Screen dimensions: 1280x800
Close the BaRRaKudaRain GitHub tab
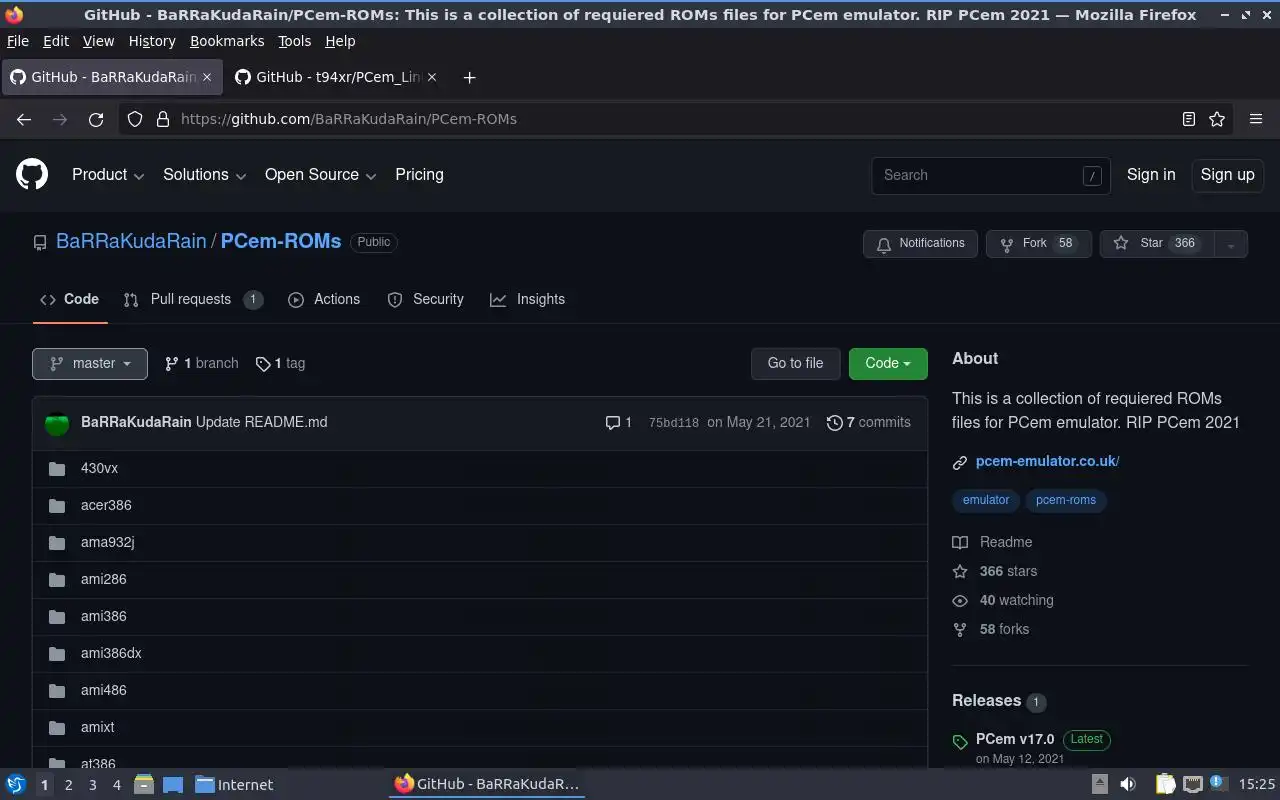pyautogui.click(x=207, y=77)
